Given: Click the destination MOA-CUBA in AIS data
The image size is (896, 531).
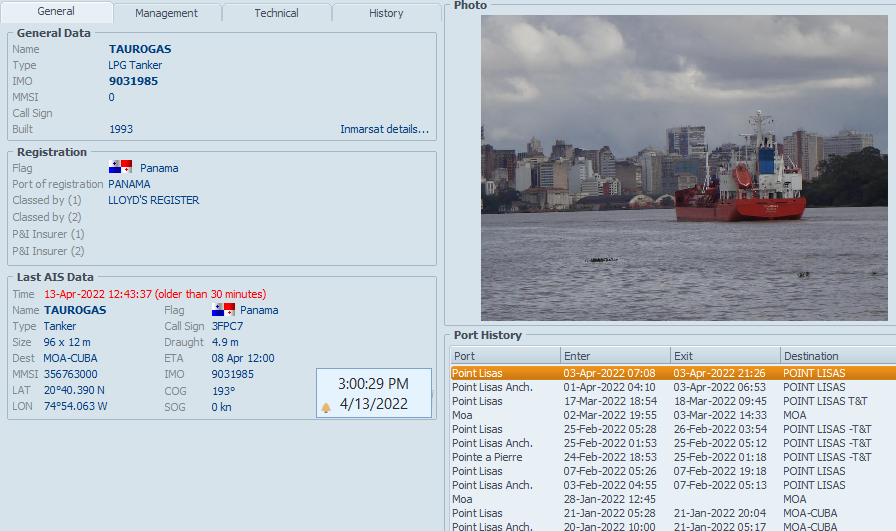Looking at the screenshot, I should click(x=70, y=358).
